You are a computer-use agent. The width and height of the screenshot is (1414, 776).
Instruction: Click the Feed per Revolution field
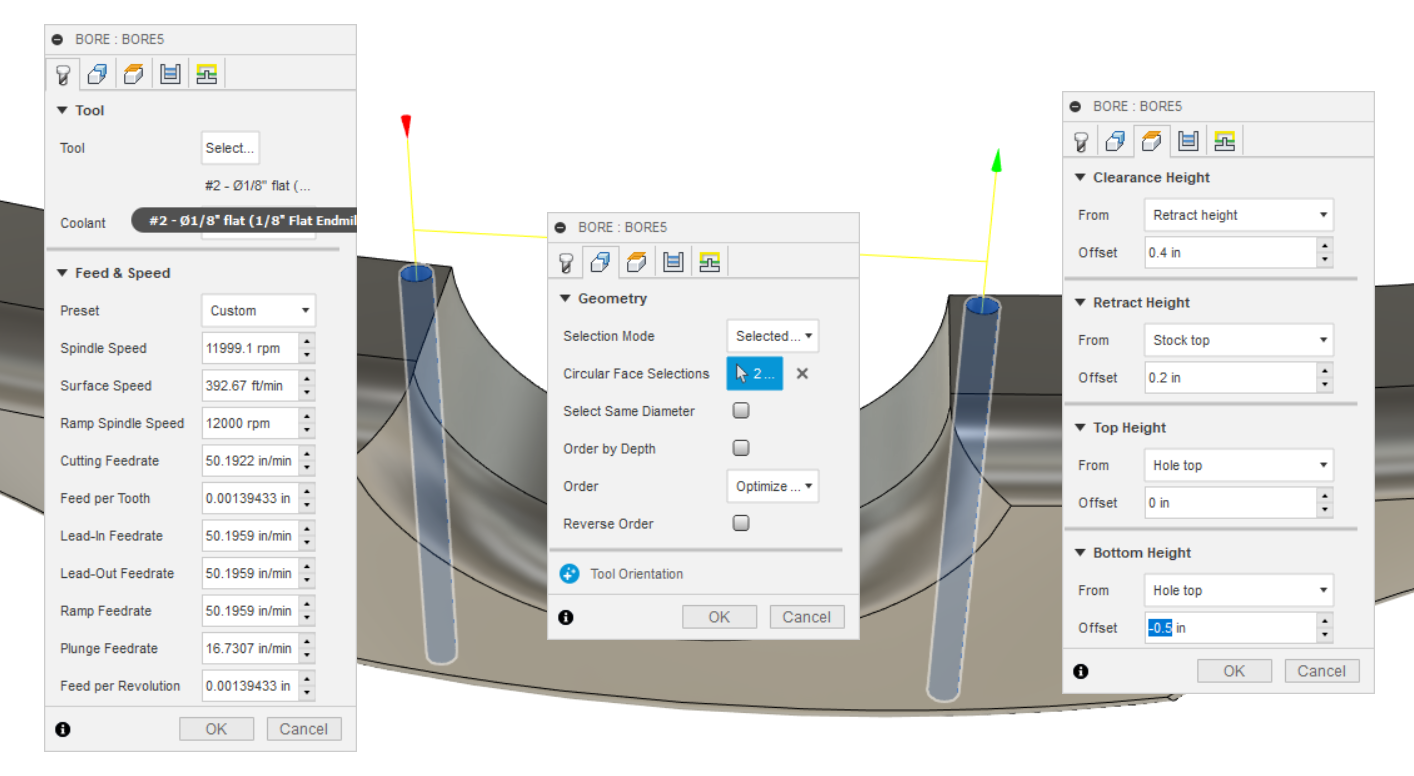[250, 686]
